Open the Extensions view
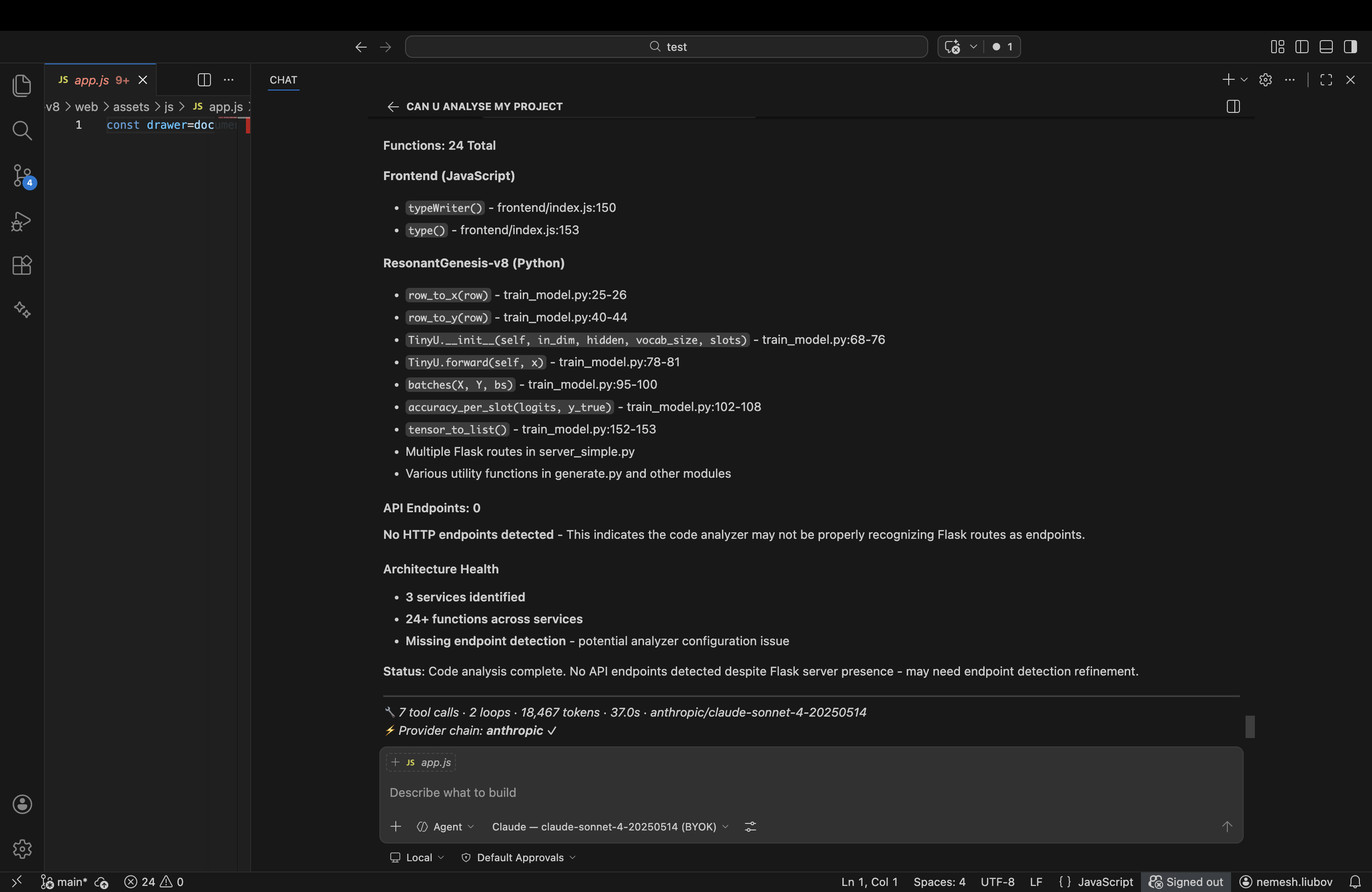The width and height of the screenshot is (1372, 892). click(x=22, y=265)
